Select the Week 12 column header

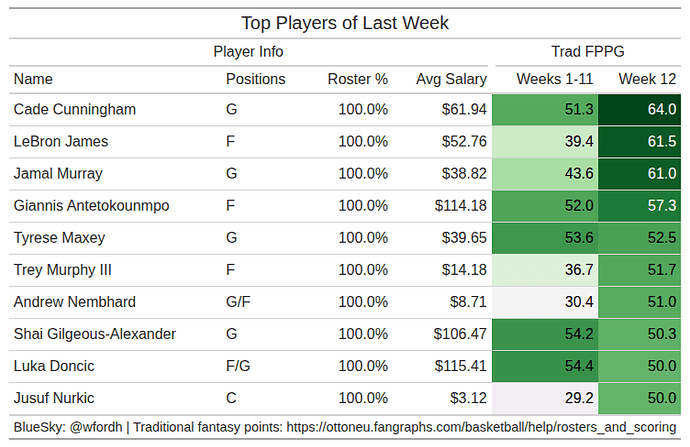[647, 79]
